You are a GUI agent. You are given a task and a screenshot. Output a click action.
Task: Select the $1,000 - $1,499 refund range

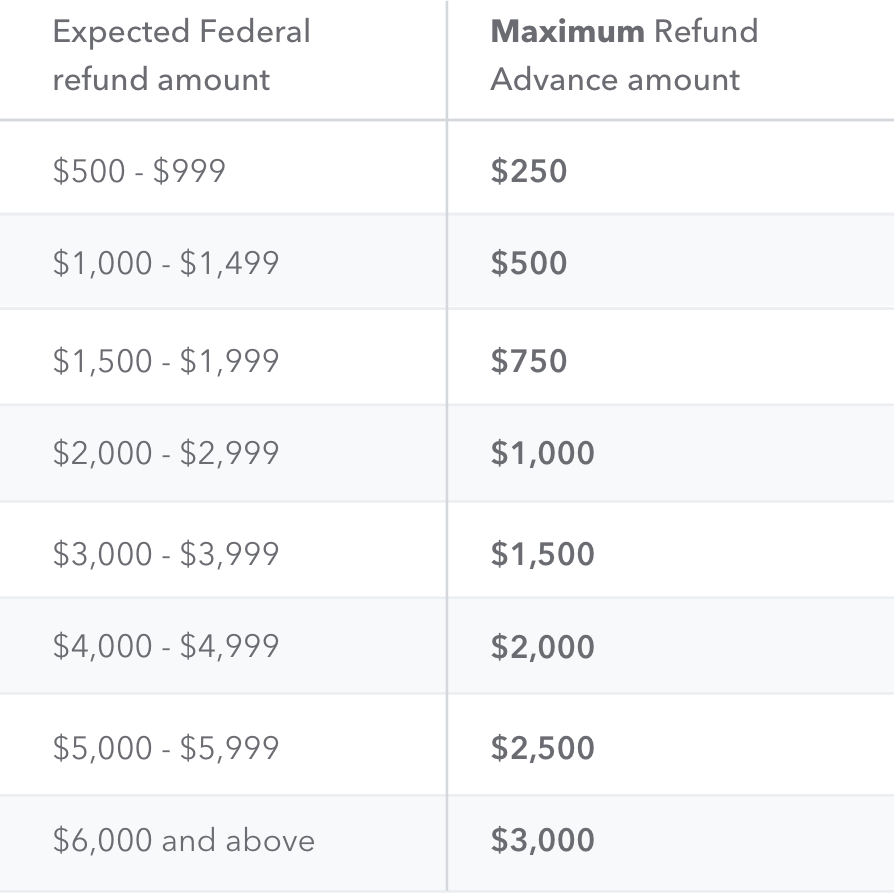click(x=166, y=263)
